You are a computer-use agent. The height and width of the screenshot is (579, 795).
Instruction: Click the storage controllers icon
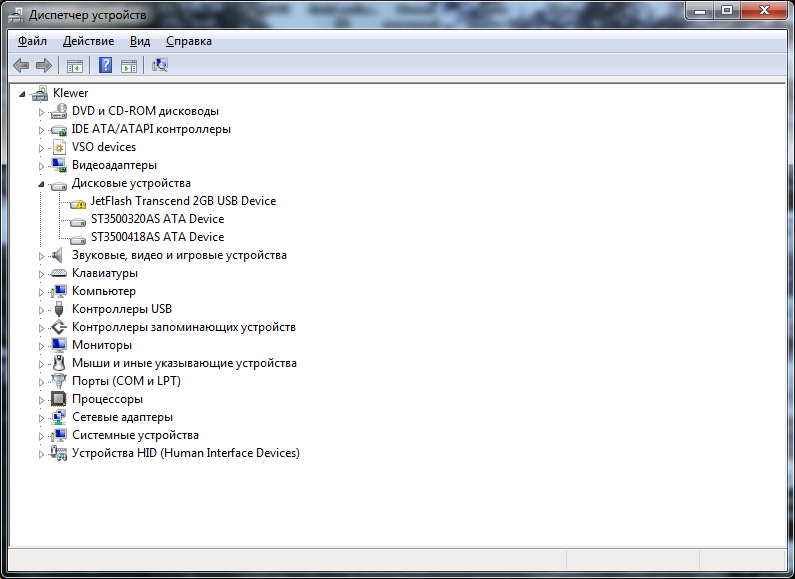59,327
